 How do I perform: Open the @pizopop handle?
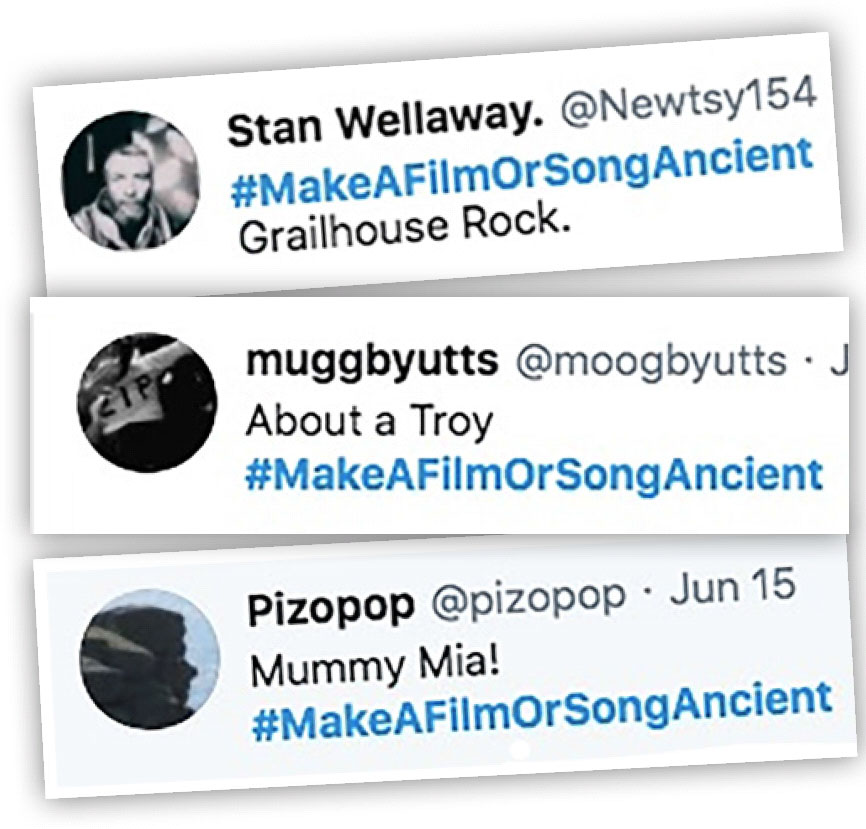[x=529, y=599]
